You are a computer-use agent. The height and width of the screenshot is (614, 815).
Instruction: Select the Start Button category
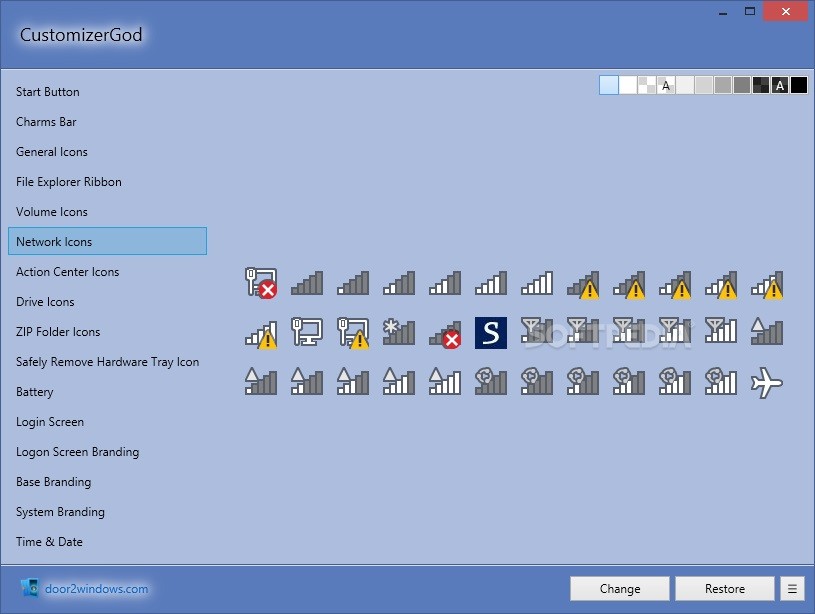click(x=47, y=91)
